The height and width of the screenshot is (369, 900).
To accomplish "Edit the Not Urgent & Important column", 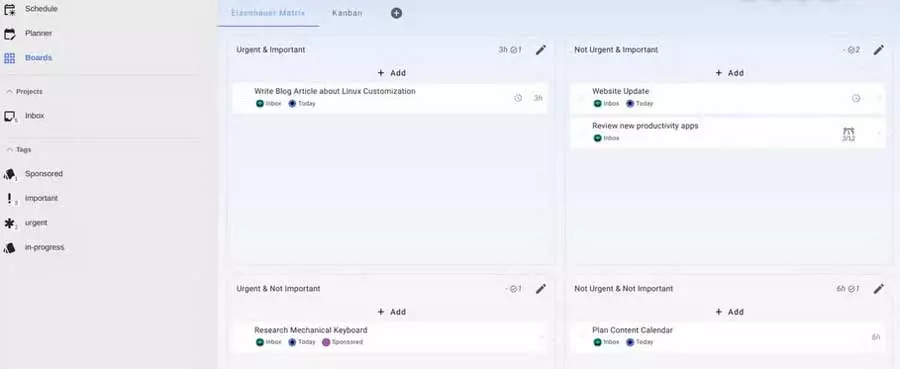I will (878, 50).
